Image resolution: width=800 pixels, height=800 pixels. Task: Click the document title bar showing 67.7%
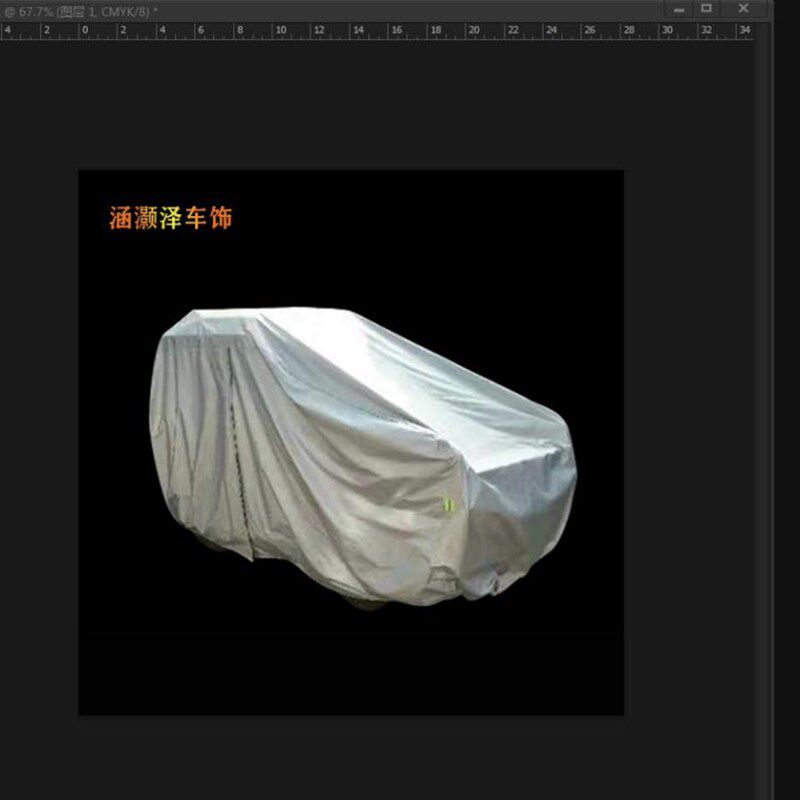tap(80, 11)
